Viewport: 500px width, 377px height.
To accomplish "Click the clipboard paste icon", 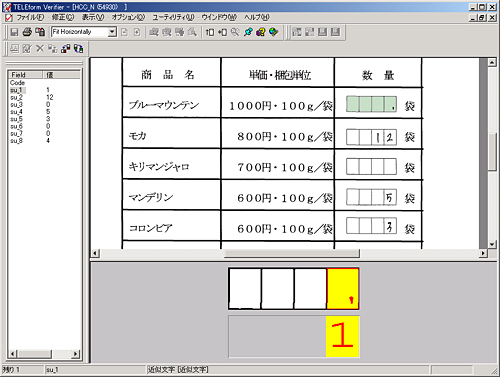I will pyautogui.click(x=40, y=32).
